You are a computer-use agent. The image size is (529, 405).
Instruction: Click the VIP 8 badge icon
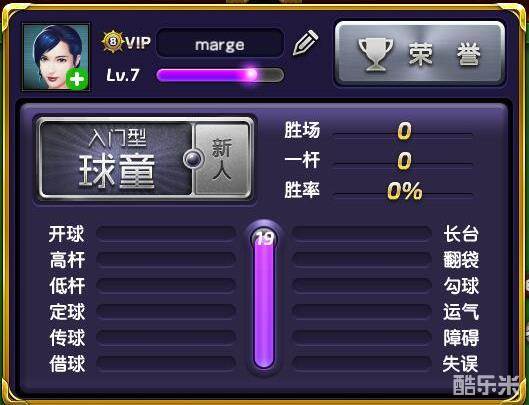[114, 42]
